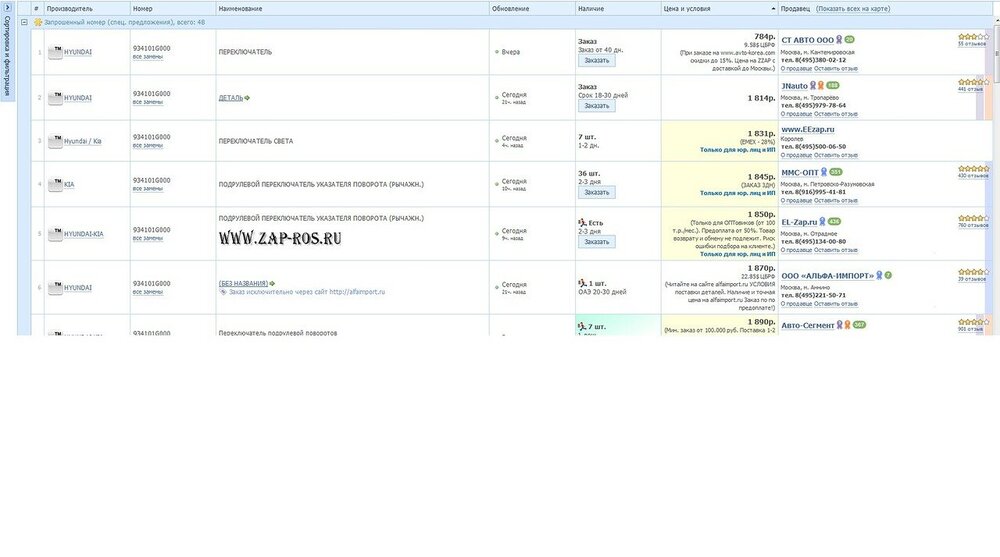Click the TM brand icon in row 2 HYUNDAI
1000x557 pixels.
55,98
